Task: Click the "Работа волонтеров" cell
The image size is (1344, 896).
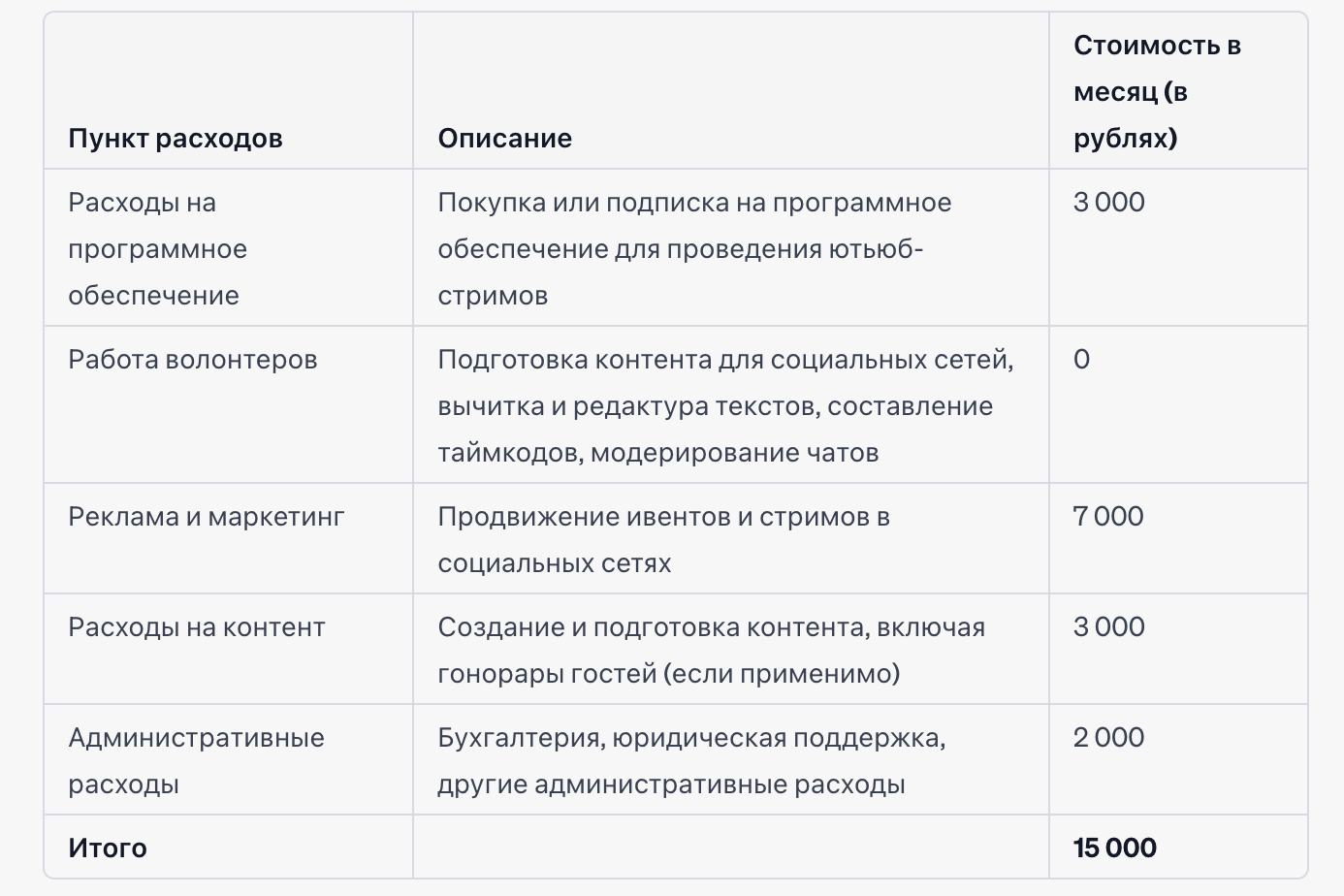Action: (192, 360)
